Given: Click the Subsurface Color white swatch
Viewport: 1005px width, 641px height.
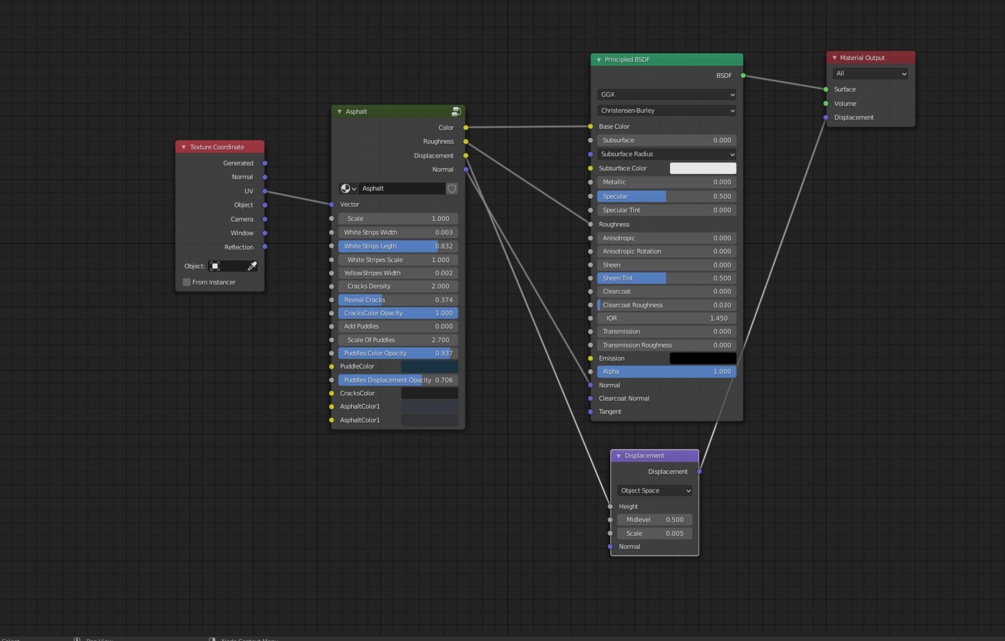Looking at the screenshot, I should point(702,168).
